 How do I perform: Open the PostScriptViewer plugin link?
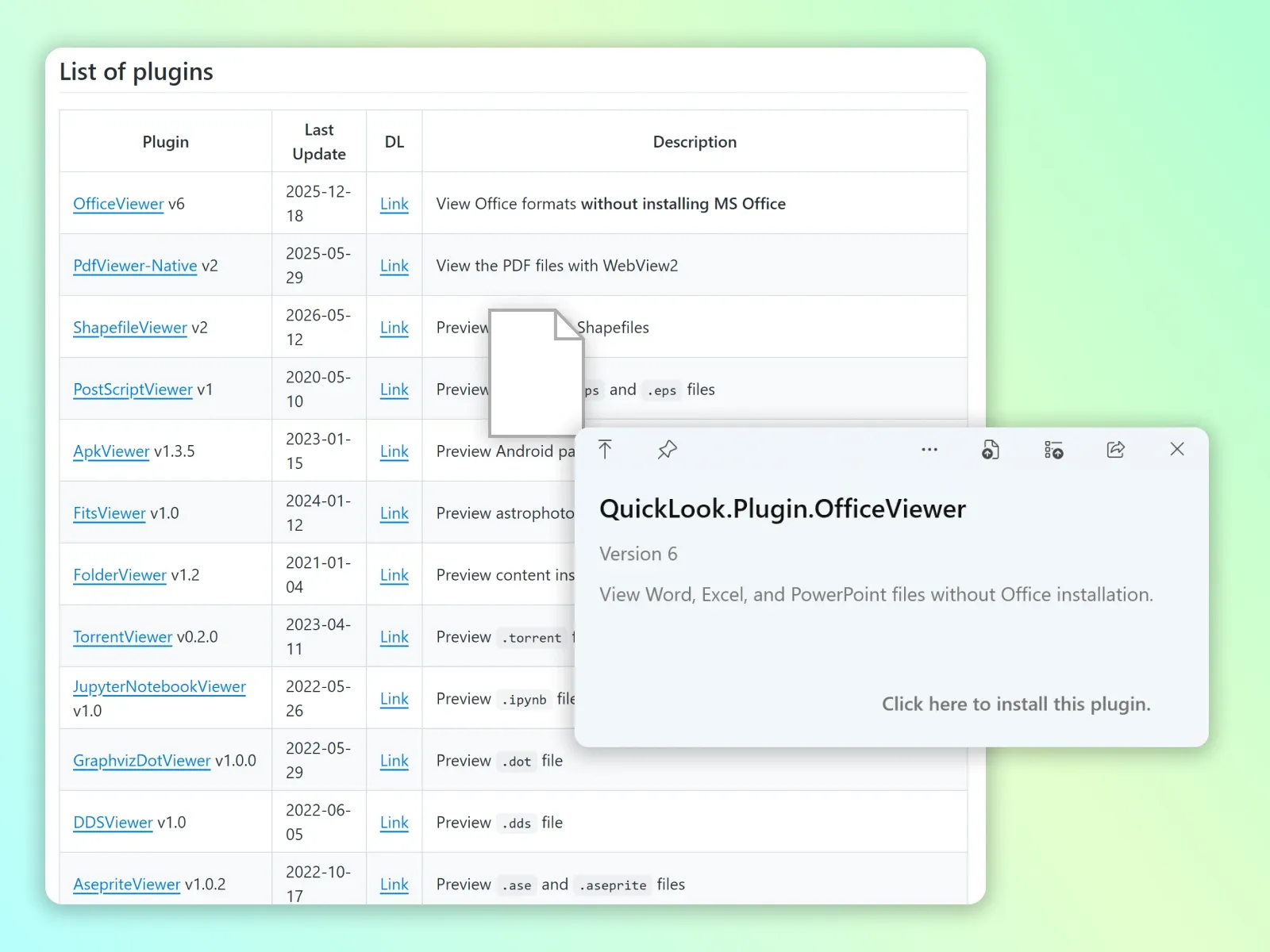[x=133, y=390]
